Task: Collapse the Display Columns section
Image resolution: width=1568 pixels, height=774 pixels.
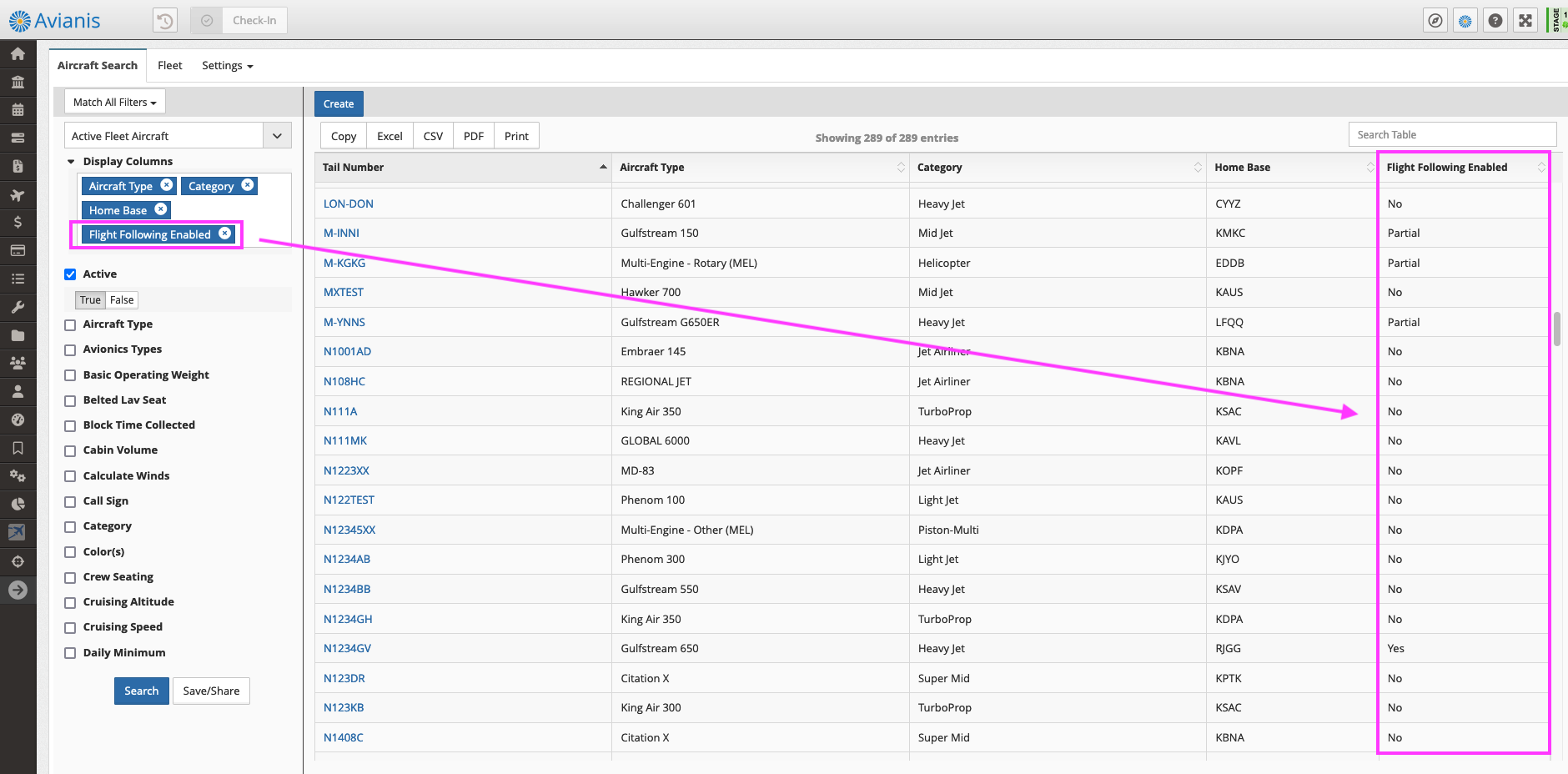Action: [71, 162]
